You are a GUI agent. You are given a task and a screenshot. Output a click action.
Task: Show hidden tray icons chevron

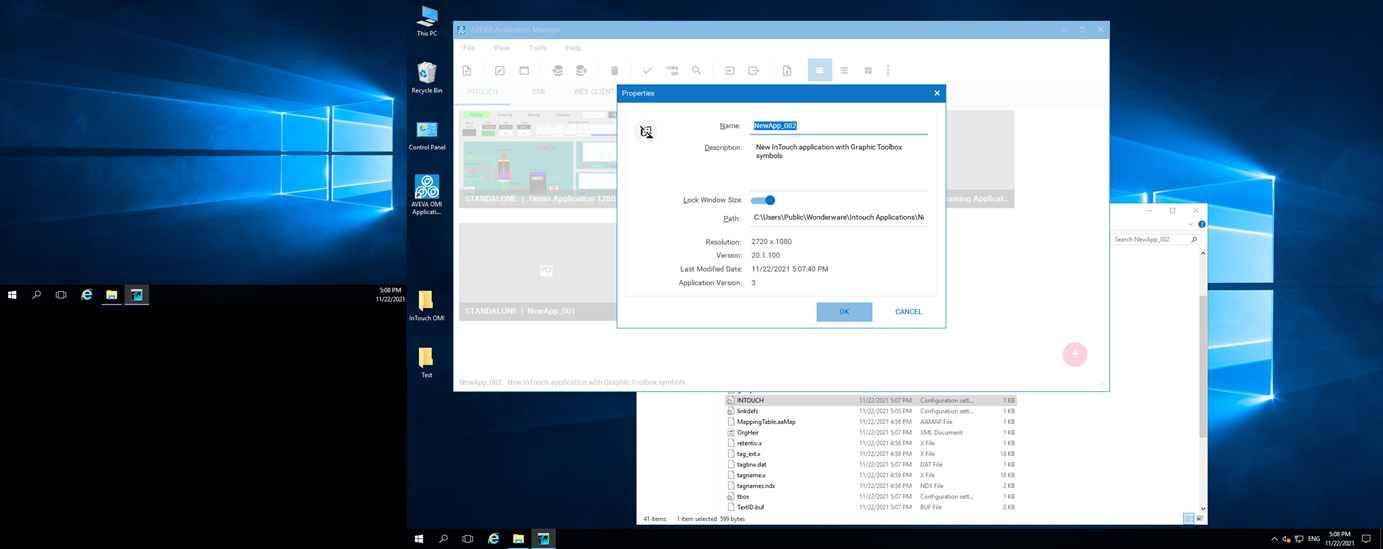(x=1274, y=539)
